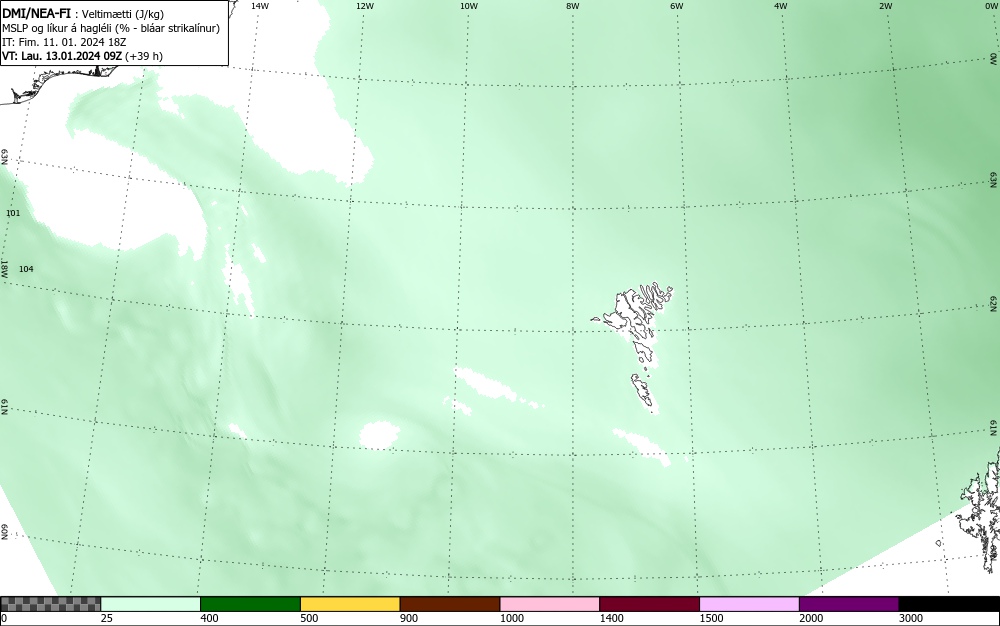The height and width of the screenshot is (626, 1000).
Task: Click the legend value "1500"
Action: [x=712, y=618]
